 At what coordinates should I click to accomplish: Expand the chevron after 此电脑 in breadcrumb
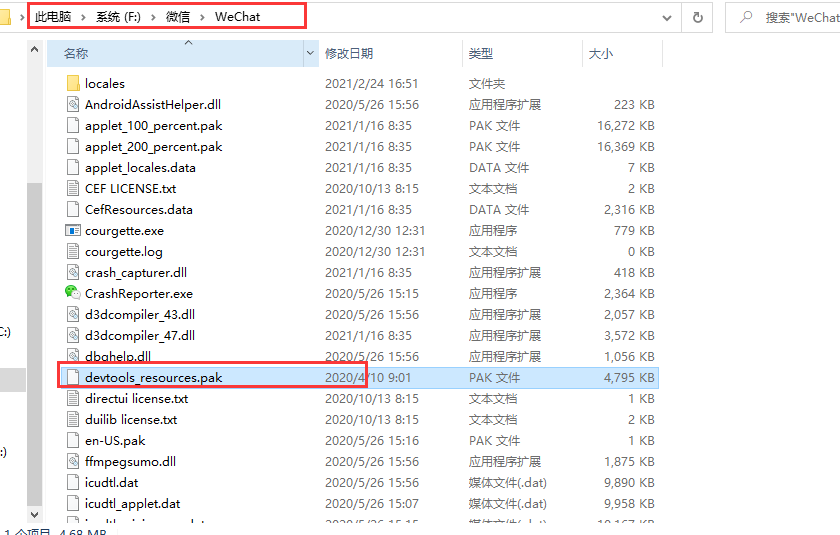tap(83, 17)
